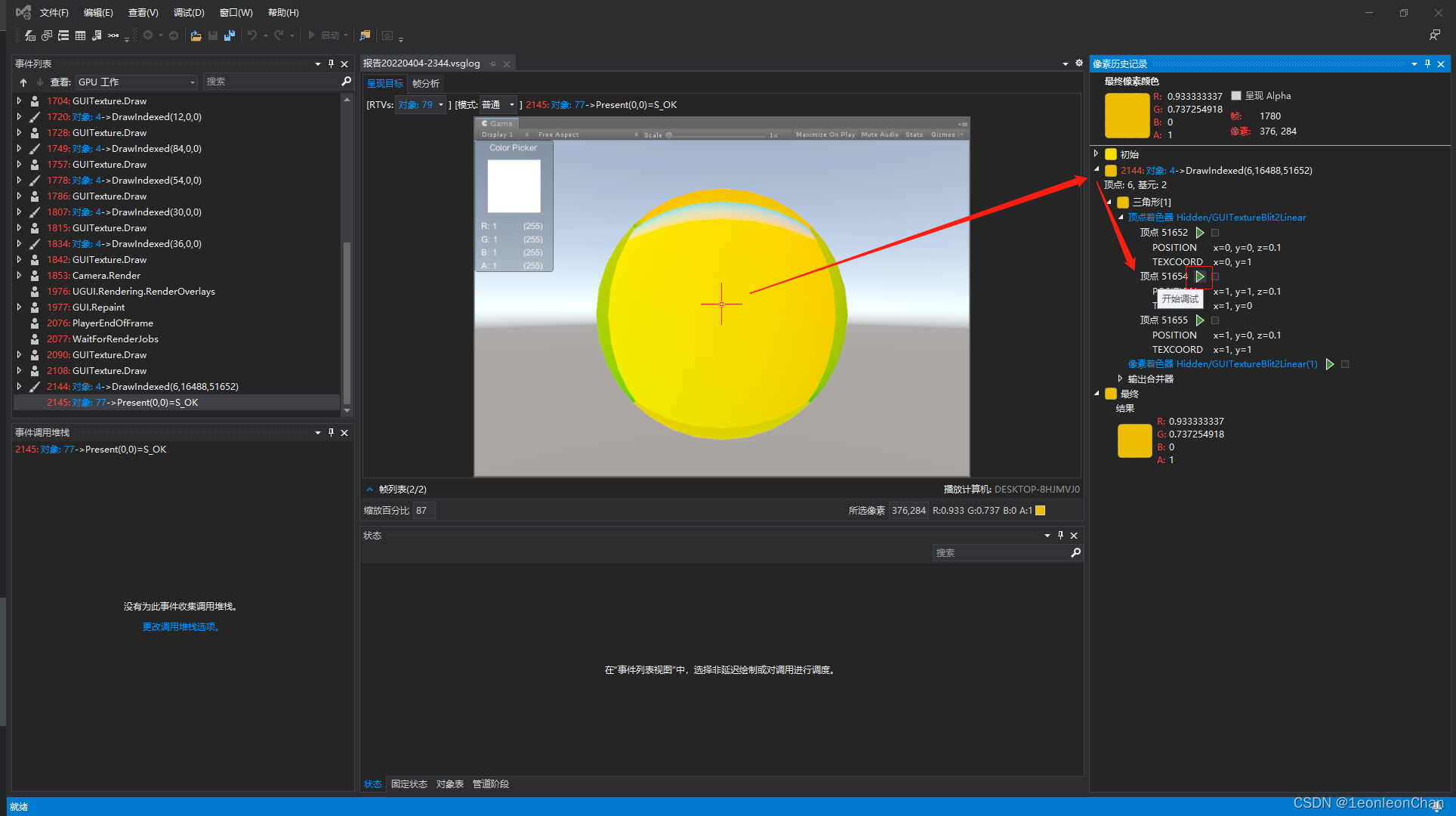Click the 缩放百分比 zoom value field

(424, 511)
